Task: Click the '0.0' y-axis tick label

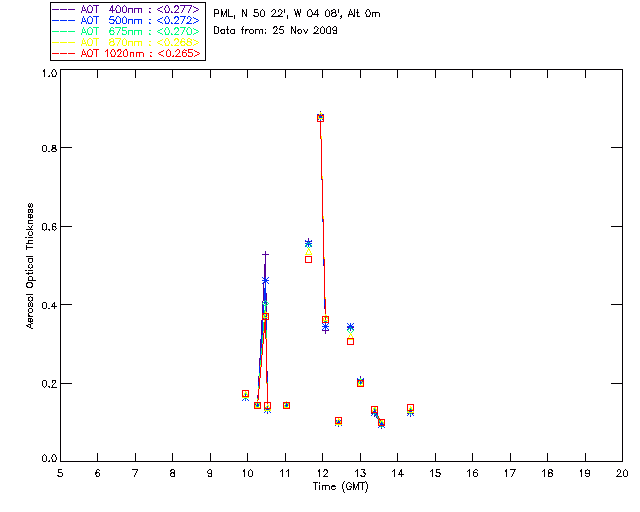Action: [x=49, y=459]
